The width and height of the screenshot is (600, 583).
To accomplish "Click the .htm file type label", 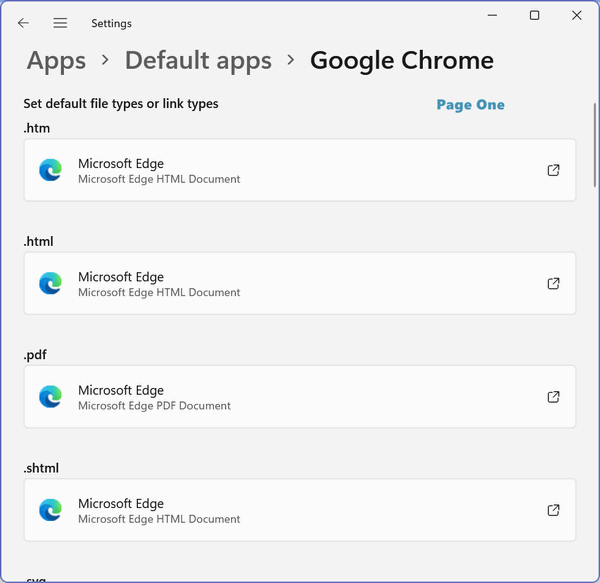I will (x=37, y=128).
